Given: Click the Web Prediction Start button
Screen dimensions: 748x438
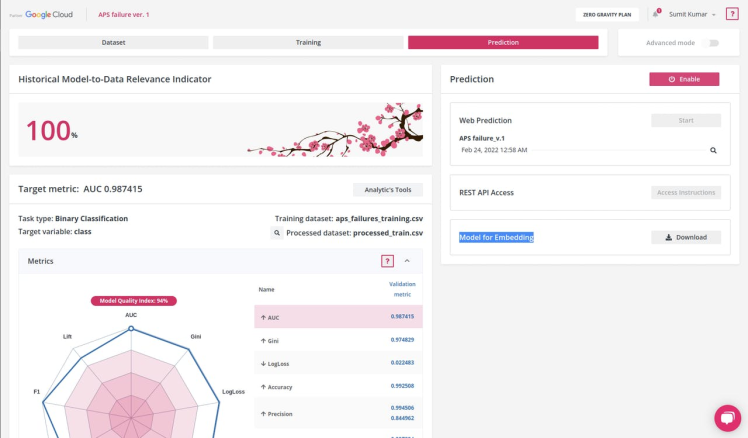Looking at the screenshot, I should pyautogui.click(x=686, y=120).
